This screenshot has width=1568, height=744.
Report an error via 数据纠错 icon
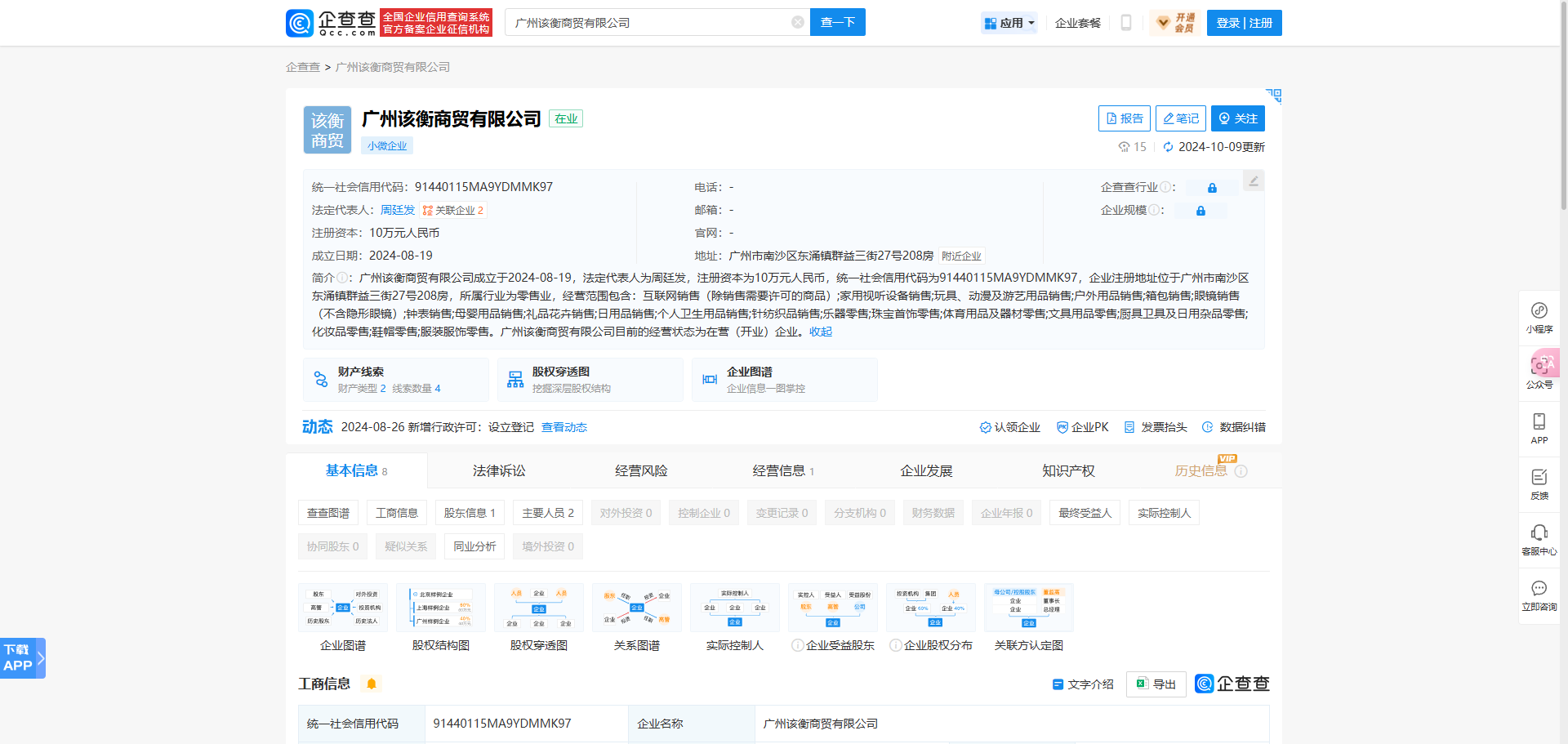click(x=1233, y=426)
